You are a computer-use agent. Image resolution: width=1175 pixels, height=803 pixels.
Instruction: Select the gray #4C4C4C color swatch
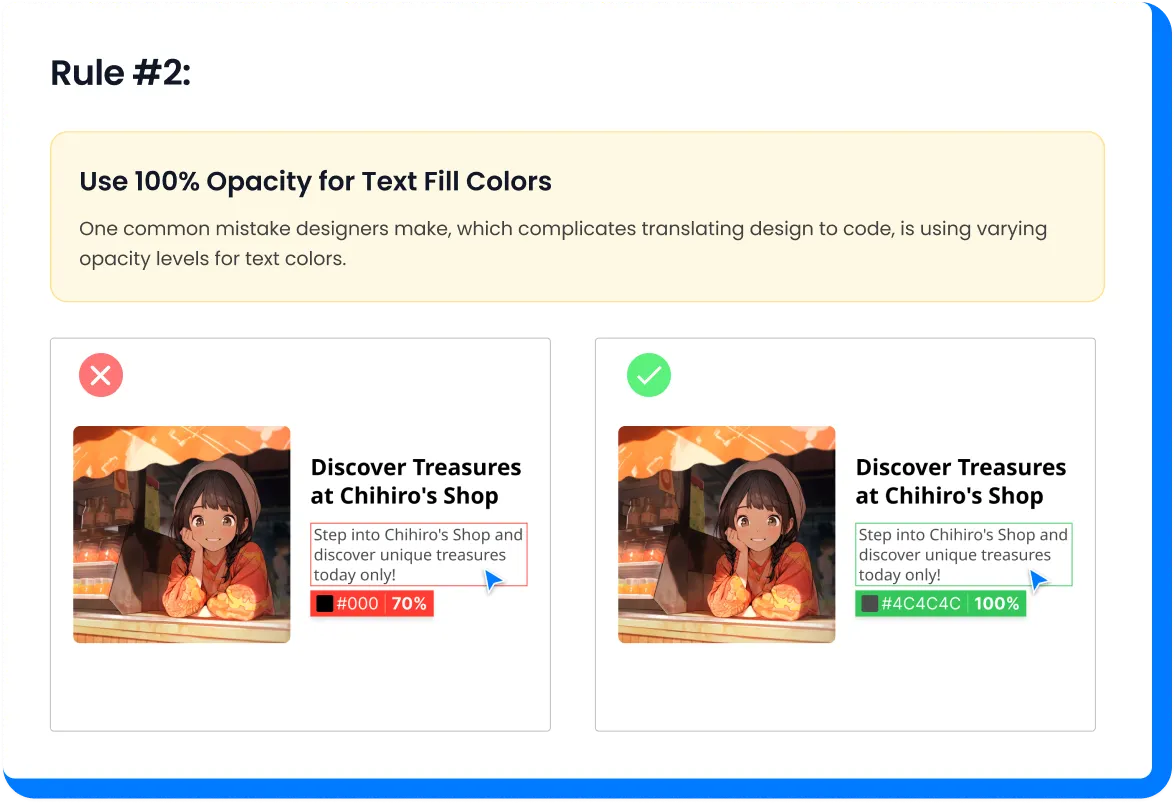pyautogui.click(x=869, y=604)
